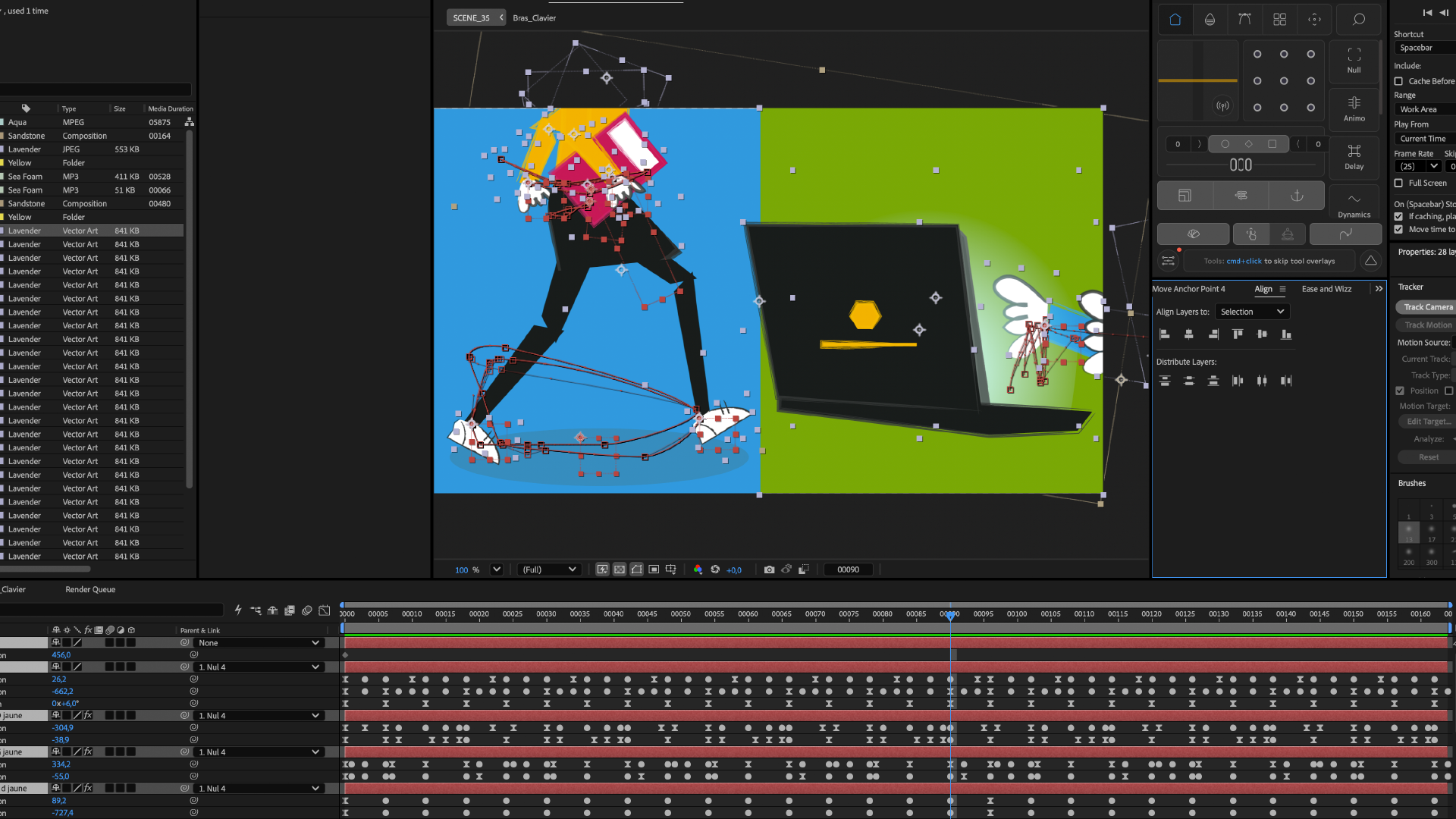1456x819 pixels.
Task: Toggle transparency grid in viewer
Action: point(620,570)
